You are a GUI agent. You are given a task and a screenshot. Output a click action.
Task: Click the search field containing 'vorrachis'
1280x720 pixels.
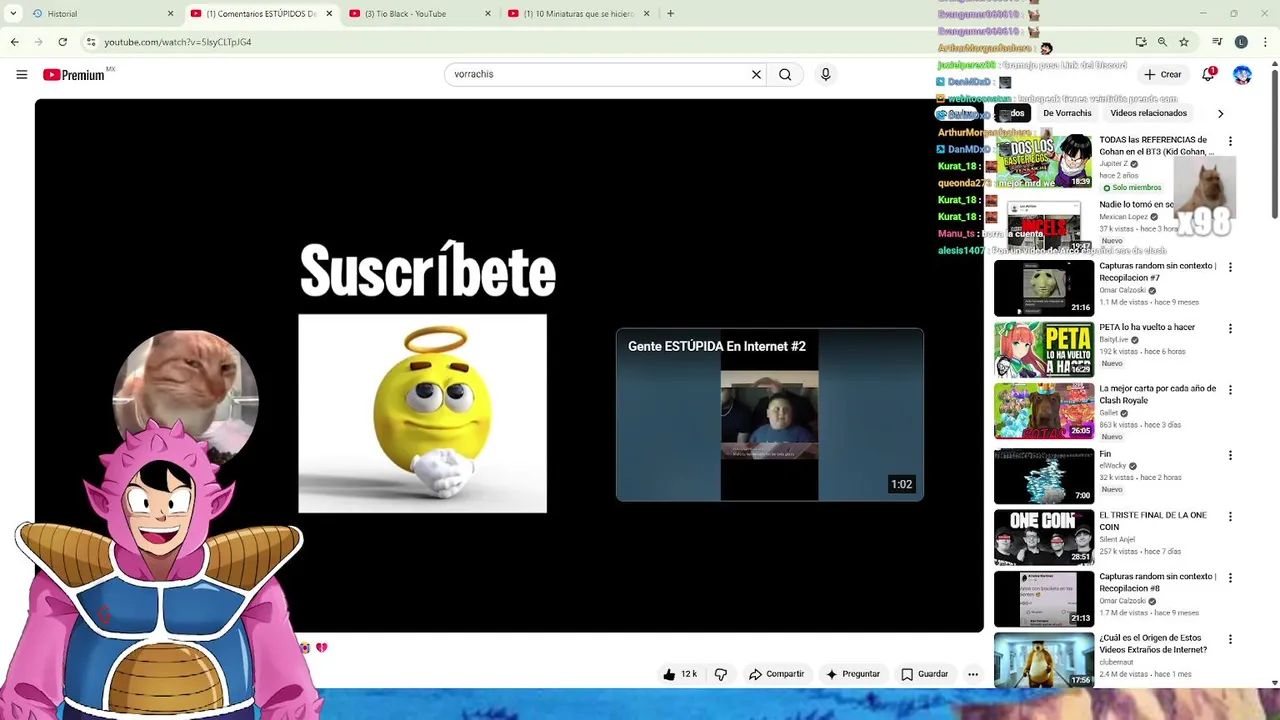pyautogui.click(x=595, y=74)
